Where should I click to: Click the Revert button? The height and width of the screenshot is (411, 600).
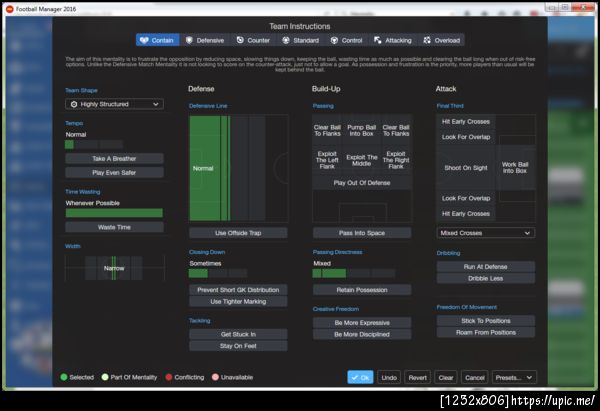pyautogui.click(x=417, y=377)
